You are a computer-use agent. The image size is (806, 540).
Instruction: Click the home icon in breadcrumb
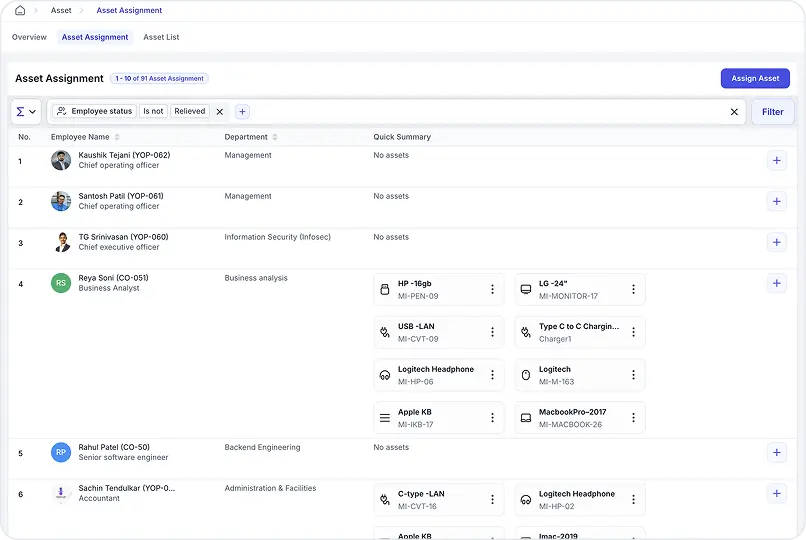point(20,11)
